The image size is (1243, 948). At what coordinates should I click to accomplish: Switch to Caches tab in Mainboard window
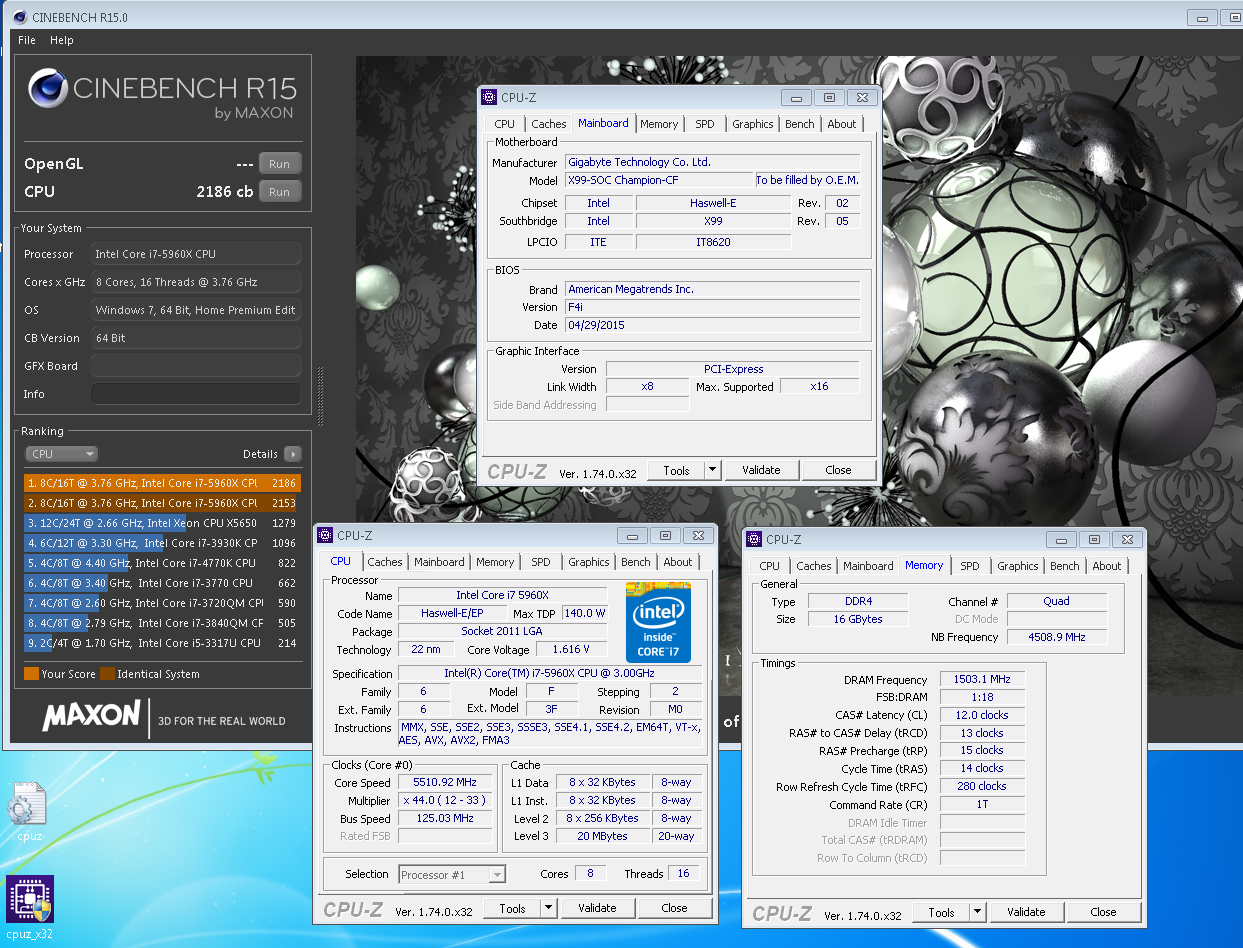[548, 124]
